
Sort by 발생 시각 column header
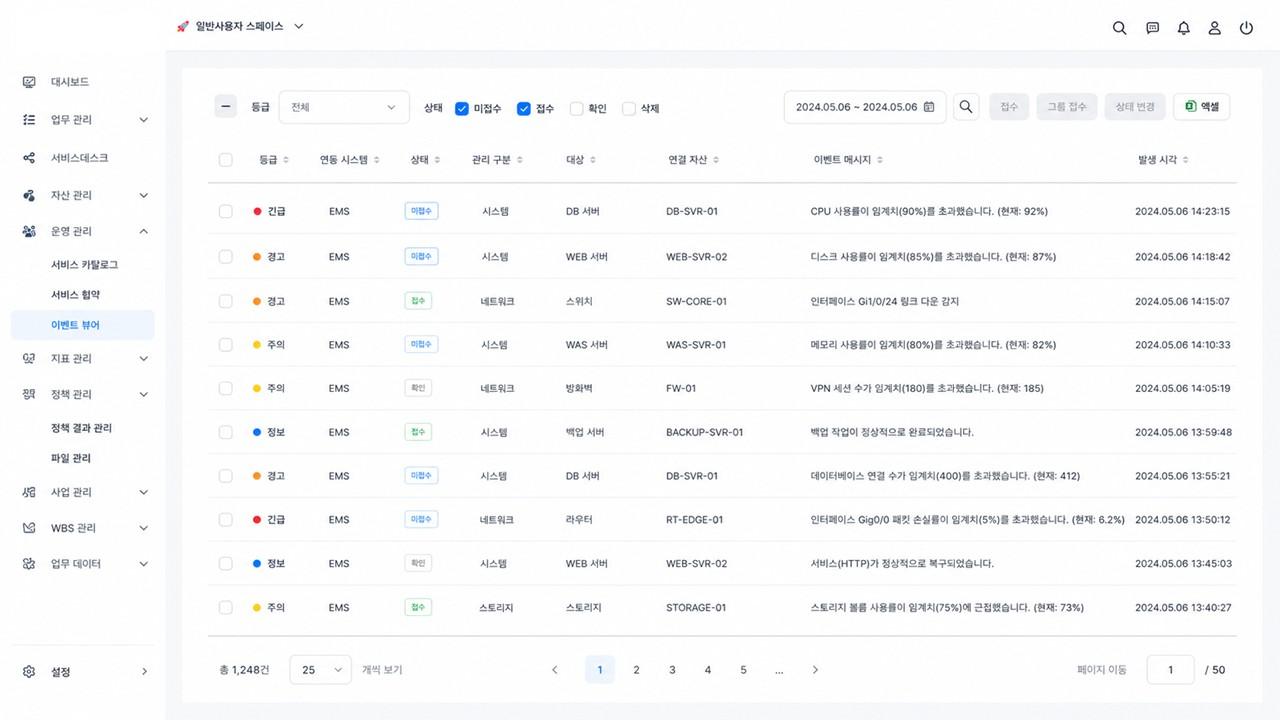coord(1163,160)
